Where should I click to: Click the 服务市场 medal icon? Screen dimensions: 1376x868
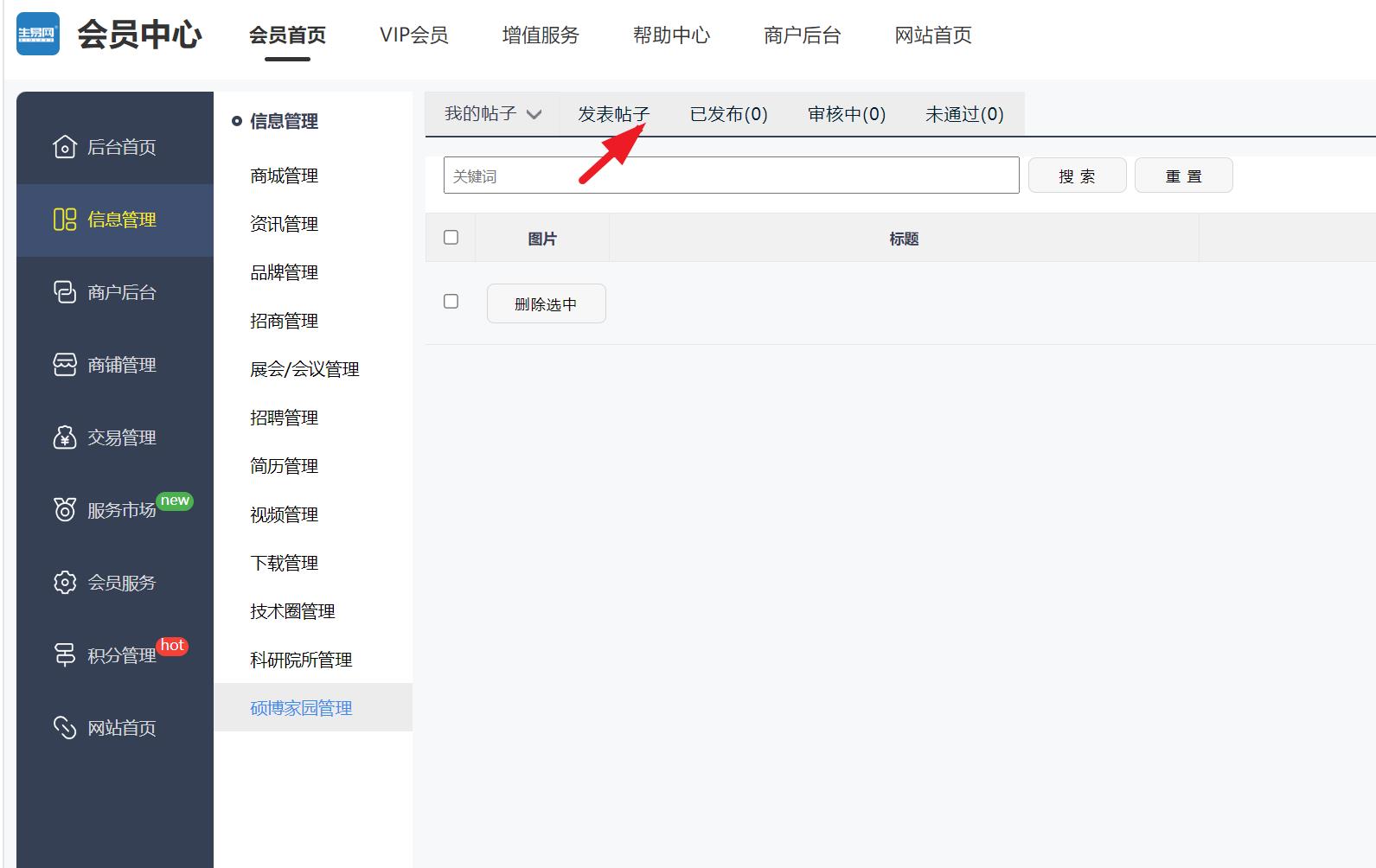[65, 510]
